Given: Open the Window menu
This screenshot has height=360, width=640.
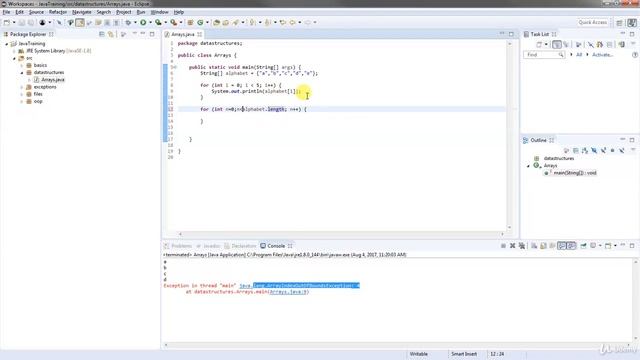Looking at the screenshot, I should click(x=160, y=12).
